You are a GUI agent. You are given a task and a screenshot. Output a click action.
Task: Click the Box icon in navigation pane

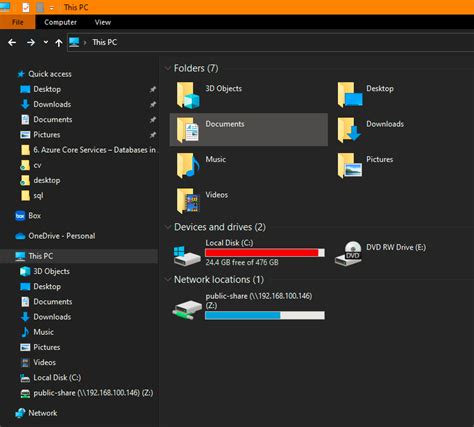[x=20, y=216]
